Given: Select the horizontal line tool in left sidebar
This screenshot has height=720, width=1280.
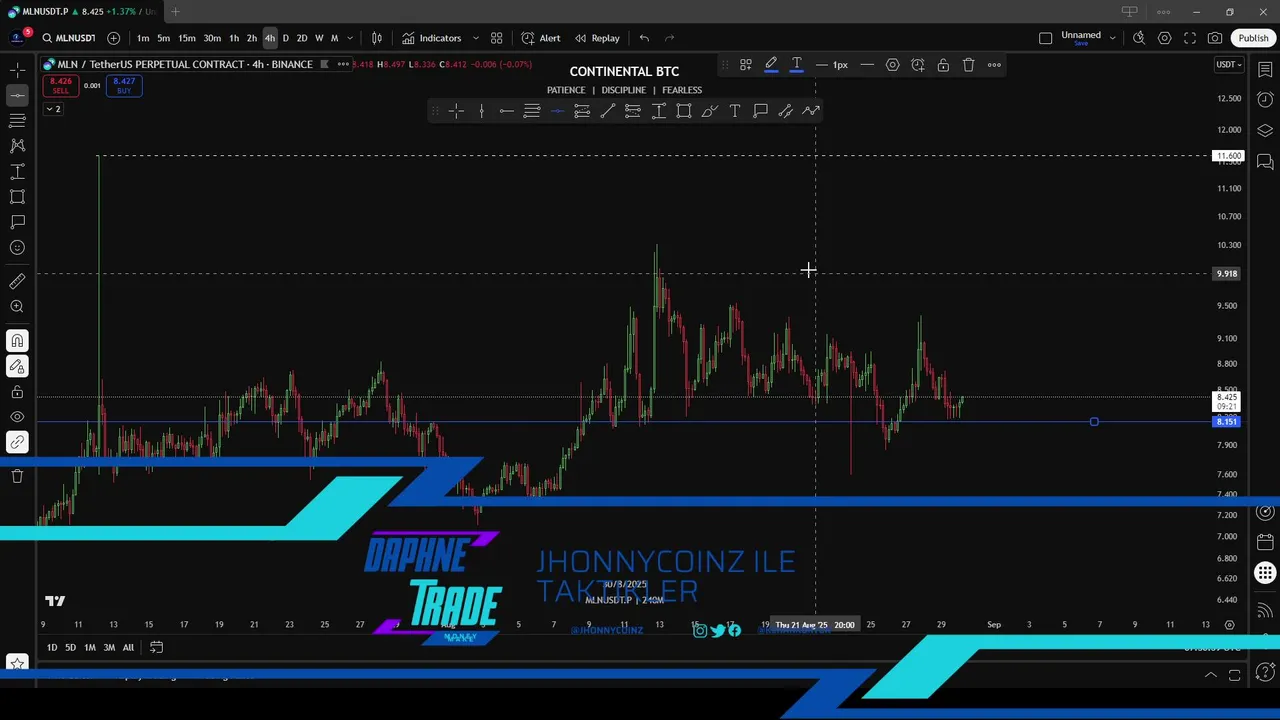Looking at the screenshot, I should [17, 96].
